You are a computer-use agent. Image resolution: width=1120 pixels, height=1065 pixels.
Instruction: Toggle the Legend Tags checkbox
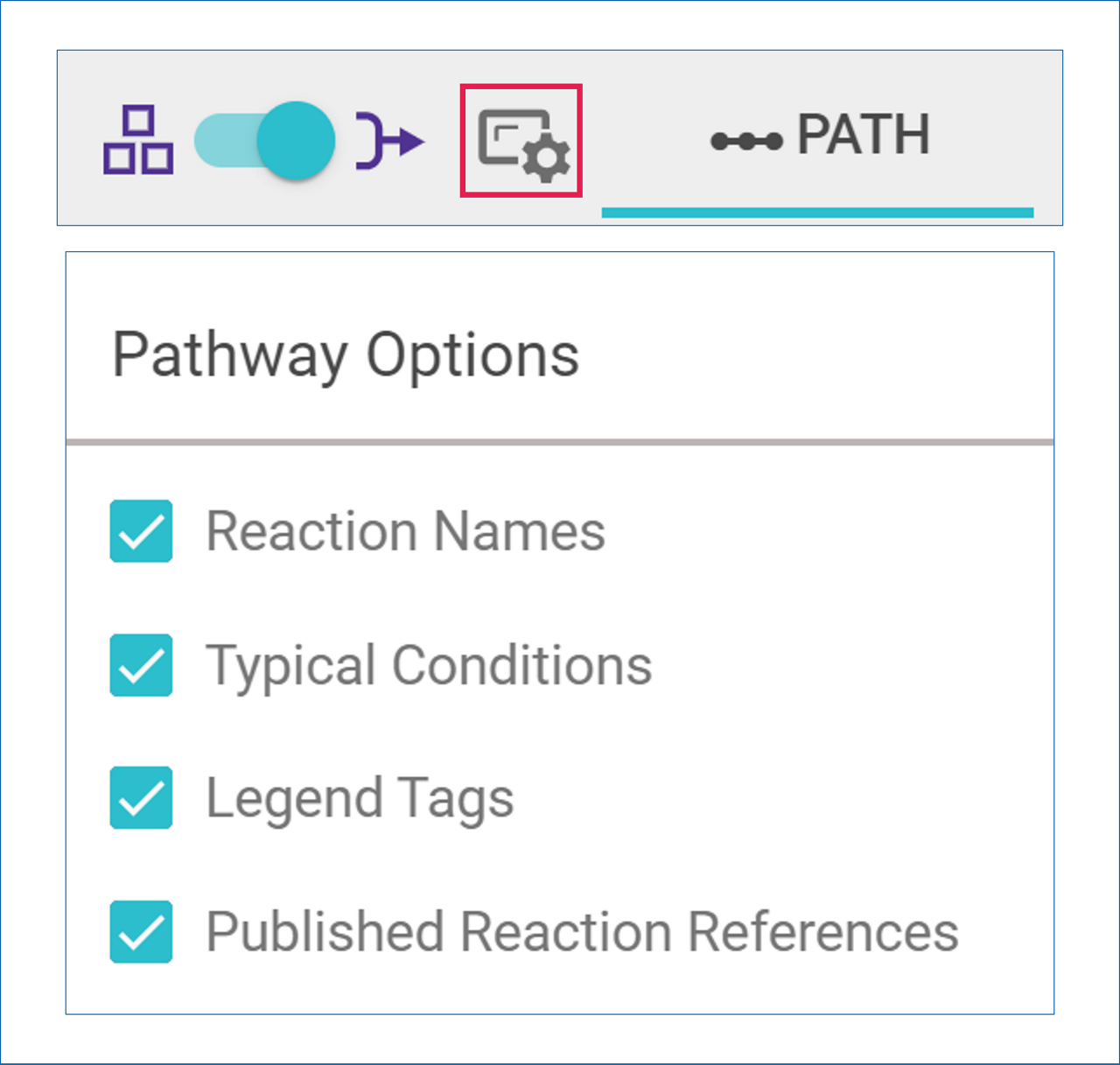point(141,798)
